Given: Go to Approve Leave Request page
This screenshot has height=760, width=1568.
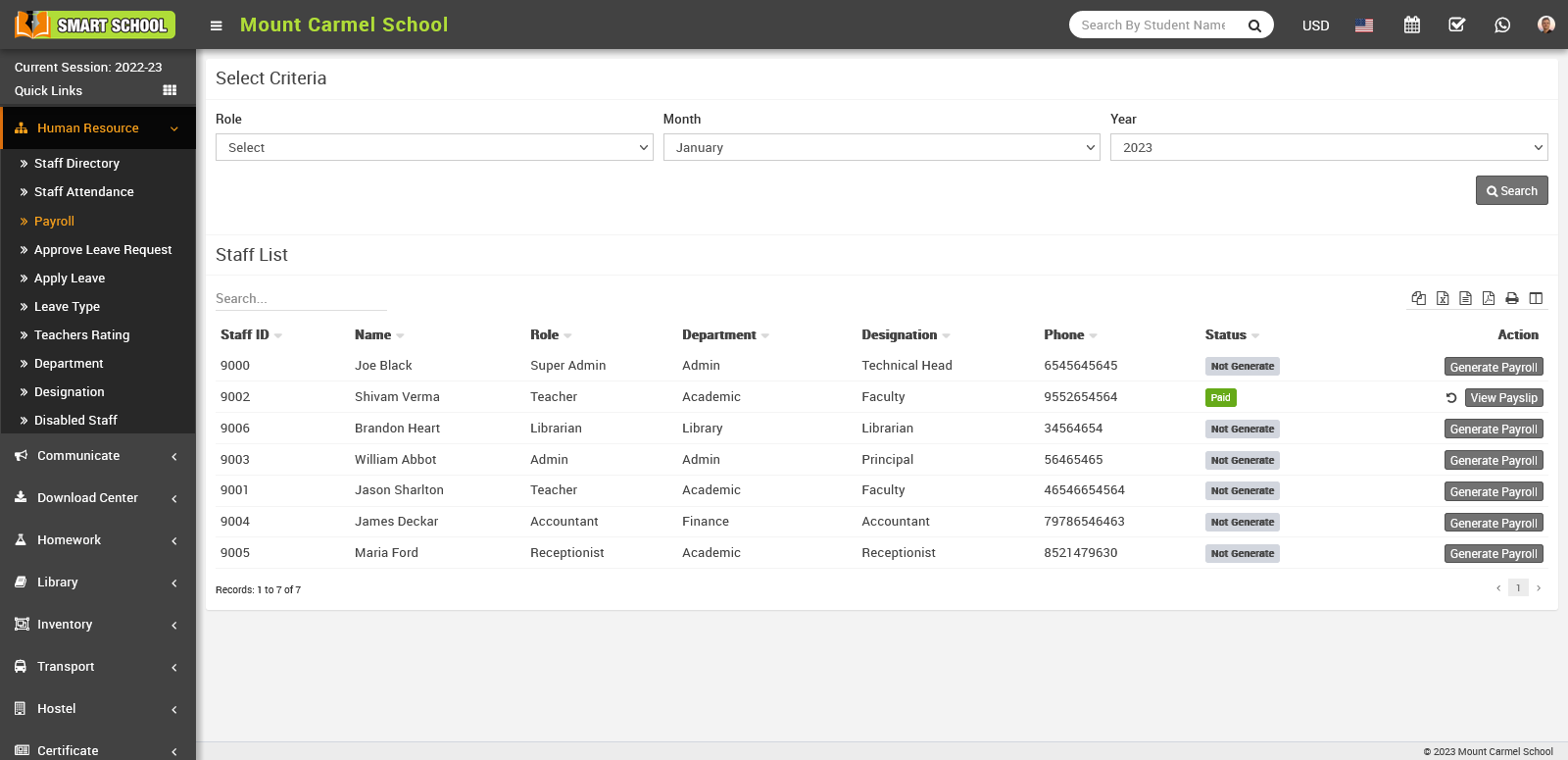Looking at the screenshot, I should click(103, 250).
